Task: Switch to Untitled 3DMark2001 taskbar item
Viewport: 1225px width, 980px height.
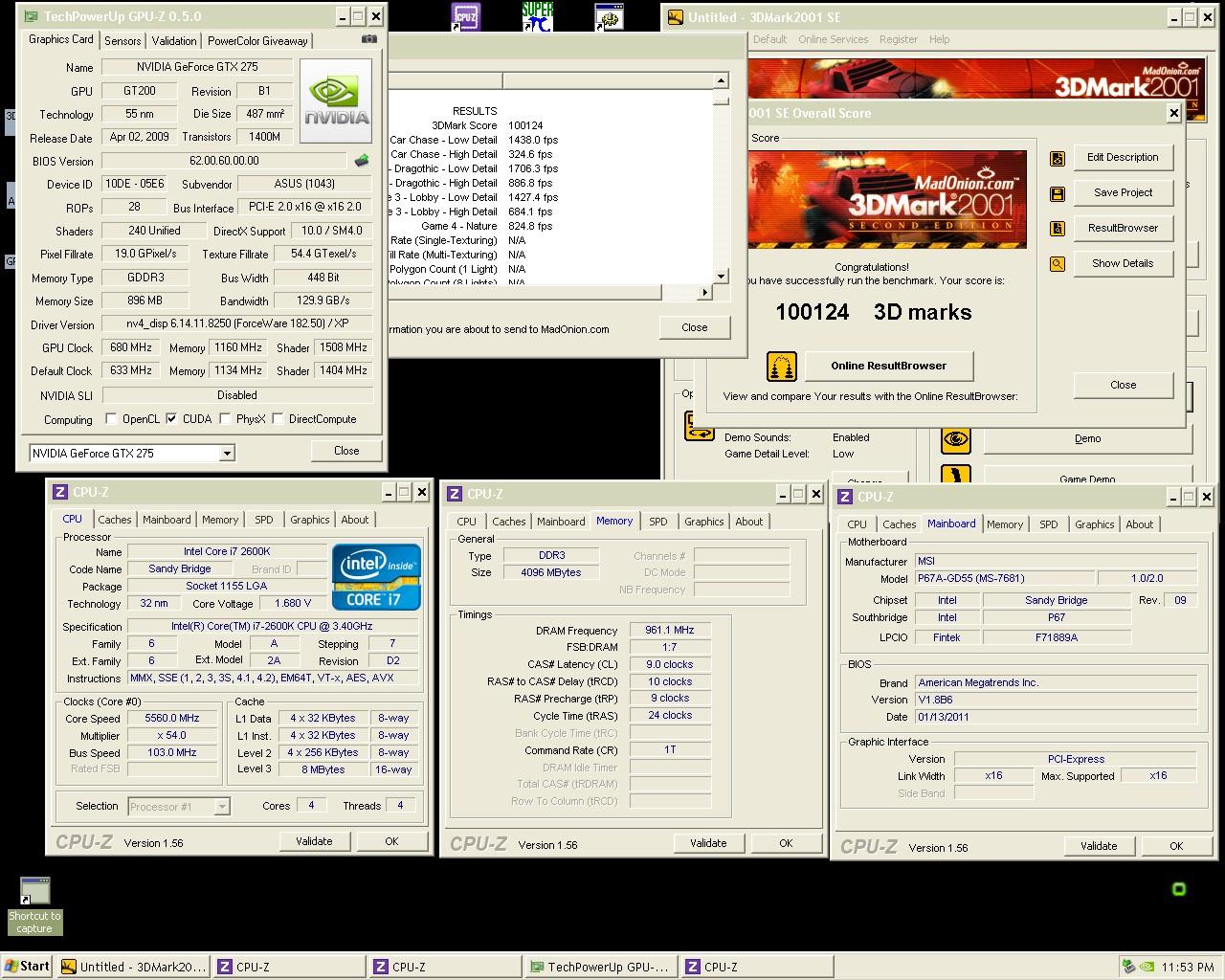Action: coord(132,967)
